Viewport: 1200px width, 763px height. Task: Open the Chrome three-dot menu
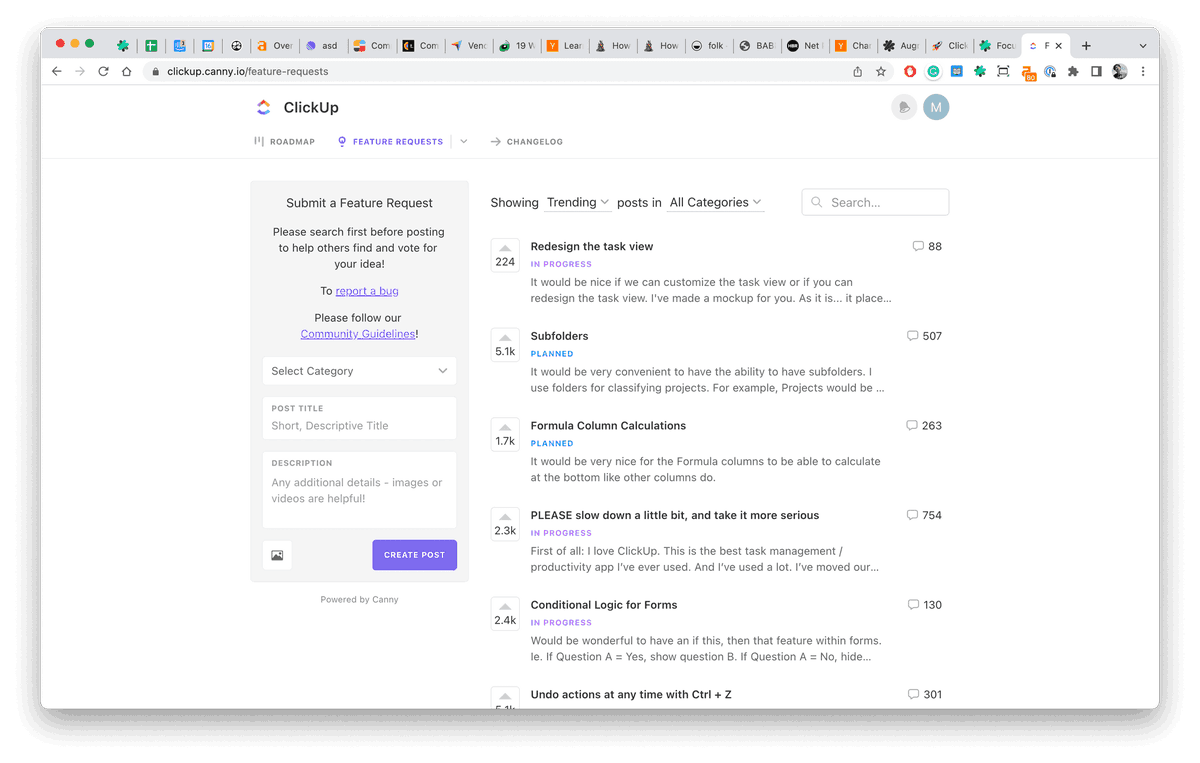(1143, 72)
